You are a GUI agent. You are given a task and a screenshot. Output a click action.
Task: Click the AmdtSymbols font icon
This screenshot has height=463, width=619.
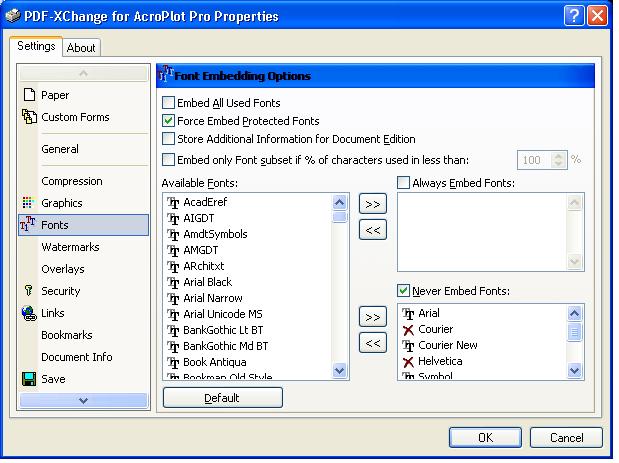(173, 234)
